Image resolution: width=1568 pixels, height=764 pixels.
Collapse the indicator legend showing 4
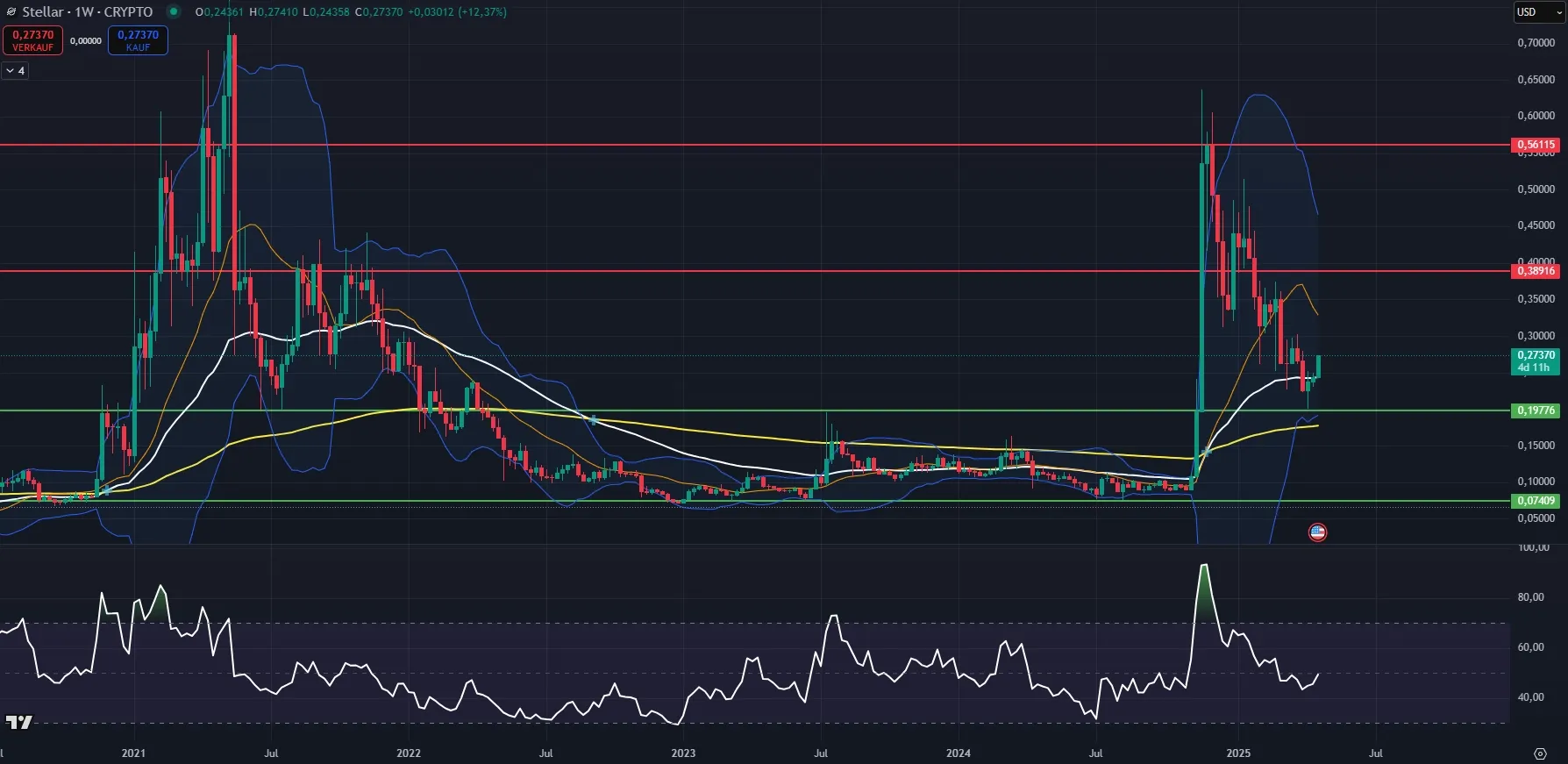16,70
